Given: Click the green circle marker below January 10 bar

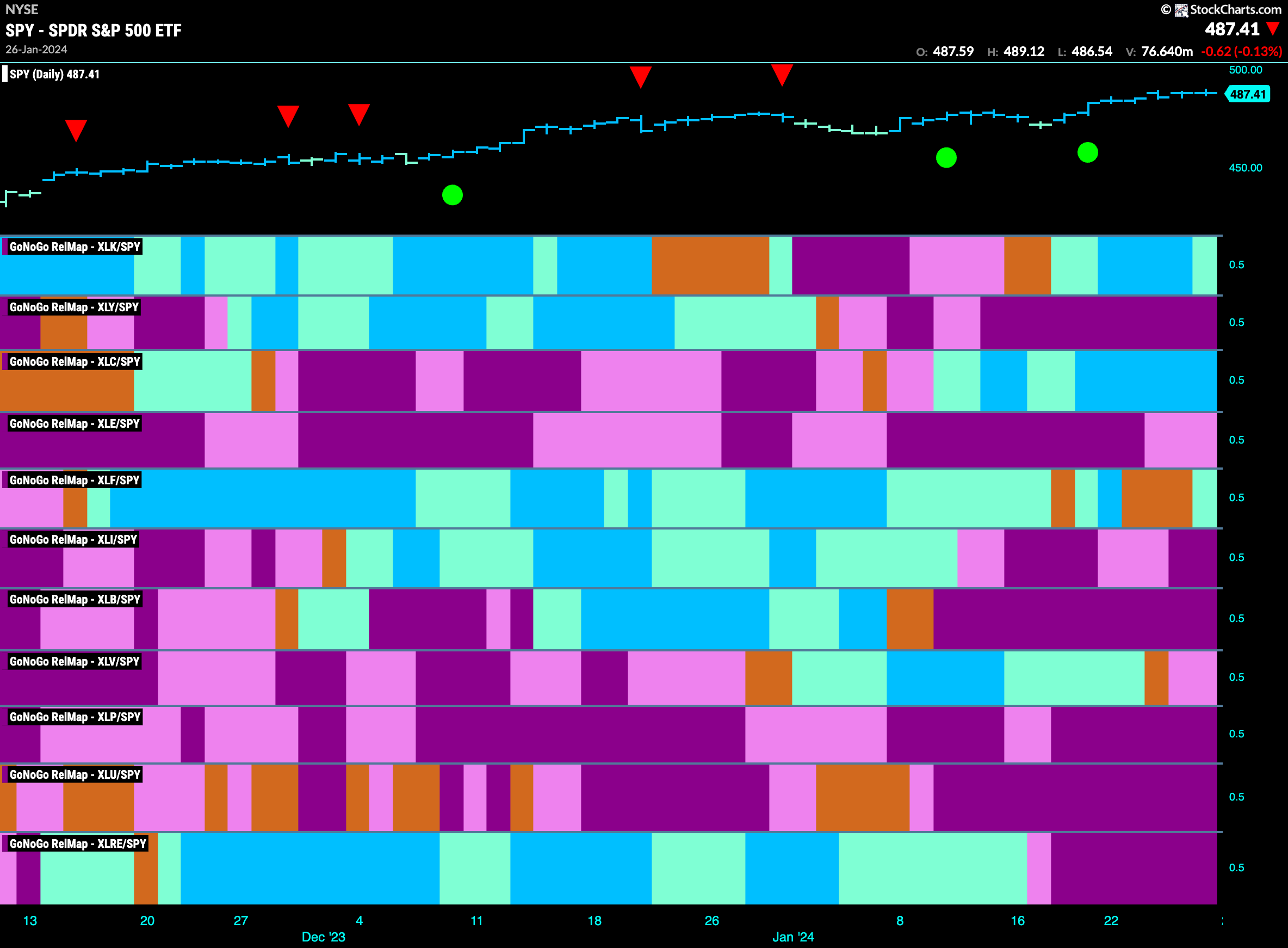Looking at the screenshot, I should (946, 157).
